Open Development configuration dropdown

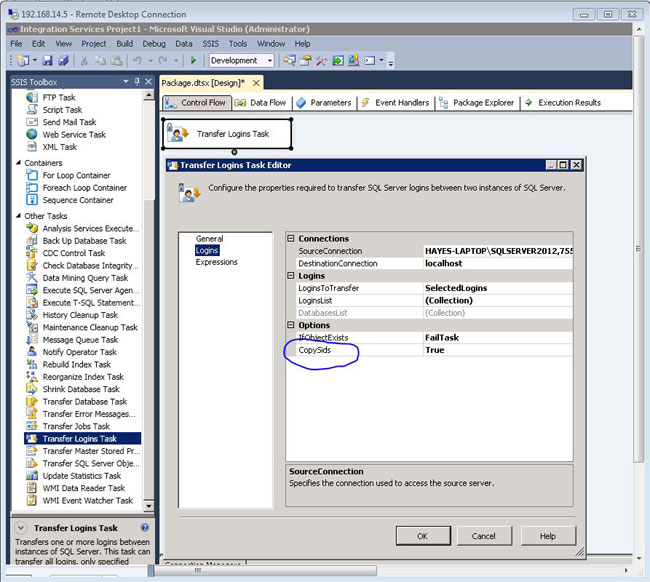click(270, 61)
